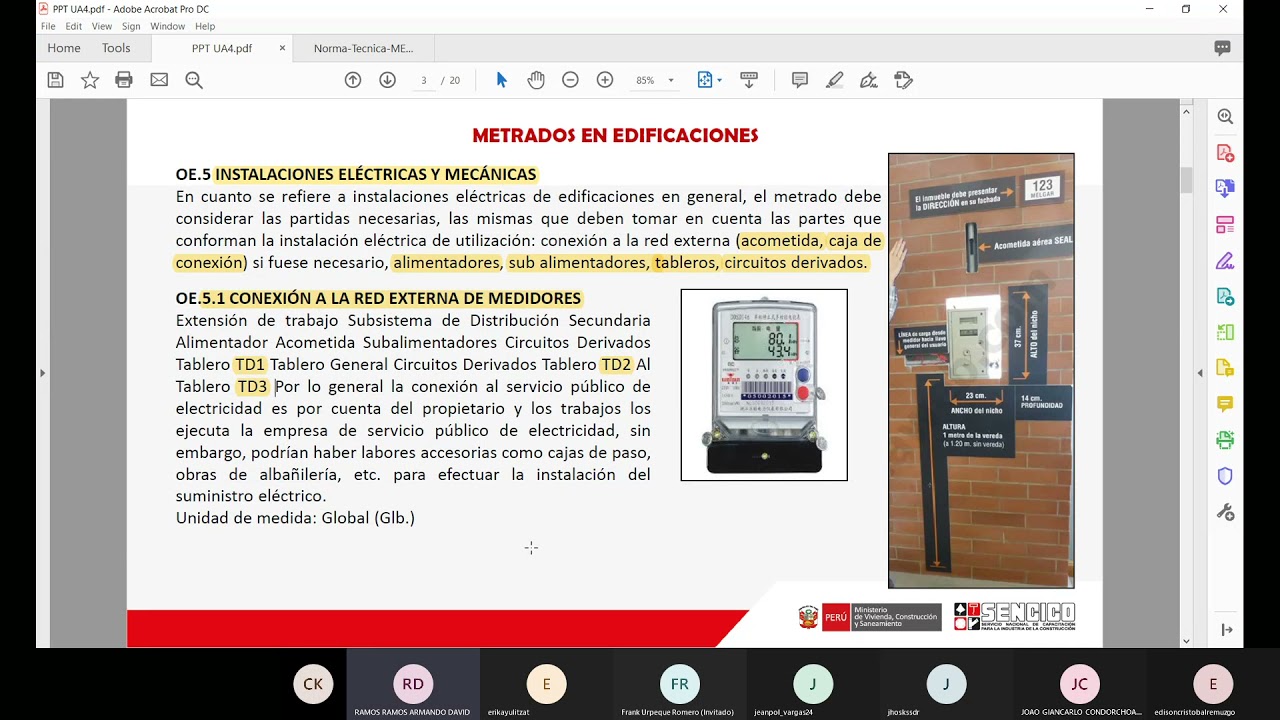
Task: Open the find text magnifier
Action: 194,80
